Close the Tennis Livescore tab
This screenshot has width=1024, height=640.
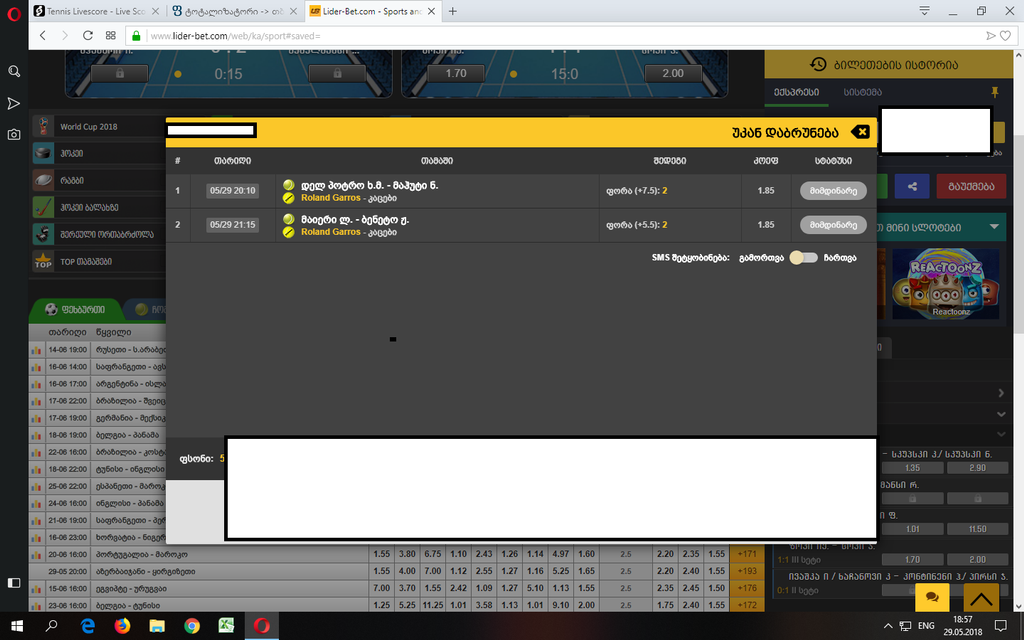click(x=155, y=11)
